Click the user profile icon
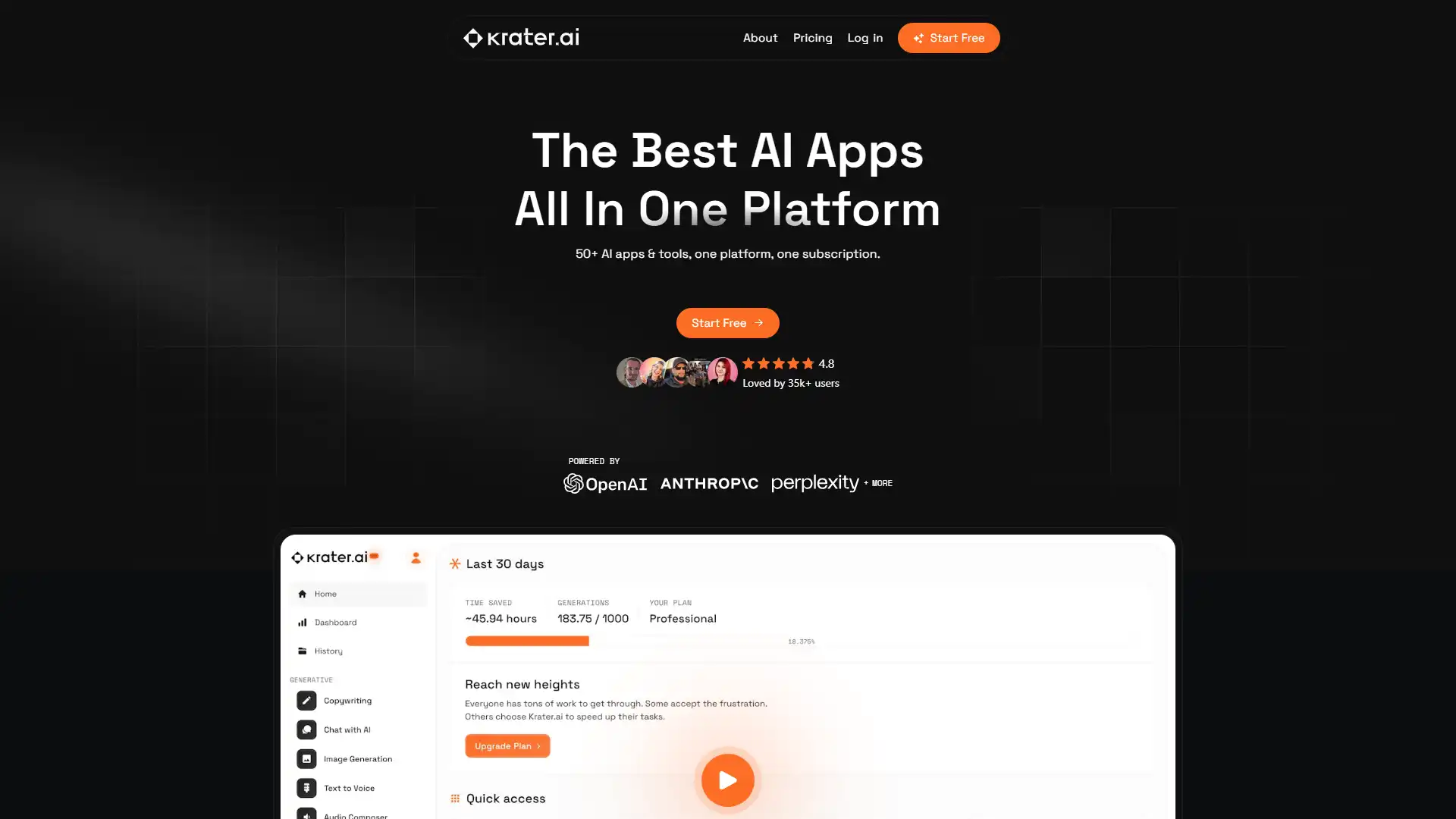1456x819 pixels. [x=415, y=557]
